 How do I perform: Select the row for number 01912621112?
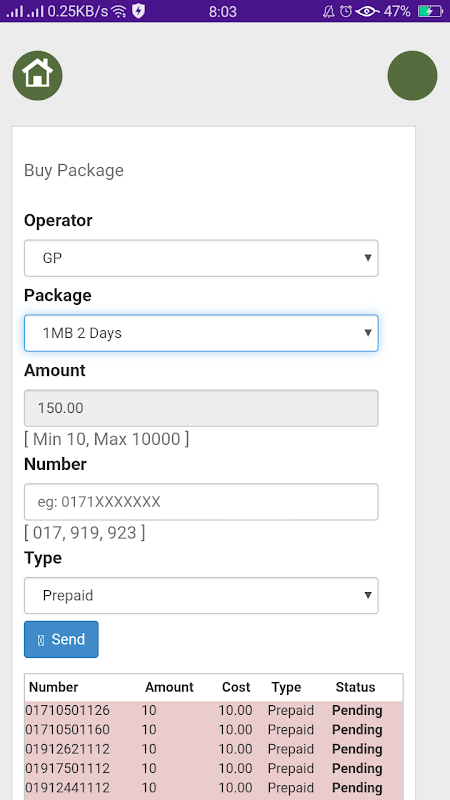coord(214,749)
